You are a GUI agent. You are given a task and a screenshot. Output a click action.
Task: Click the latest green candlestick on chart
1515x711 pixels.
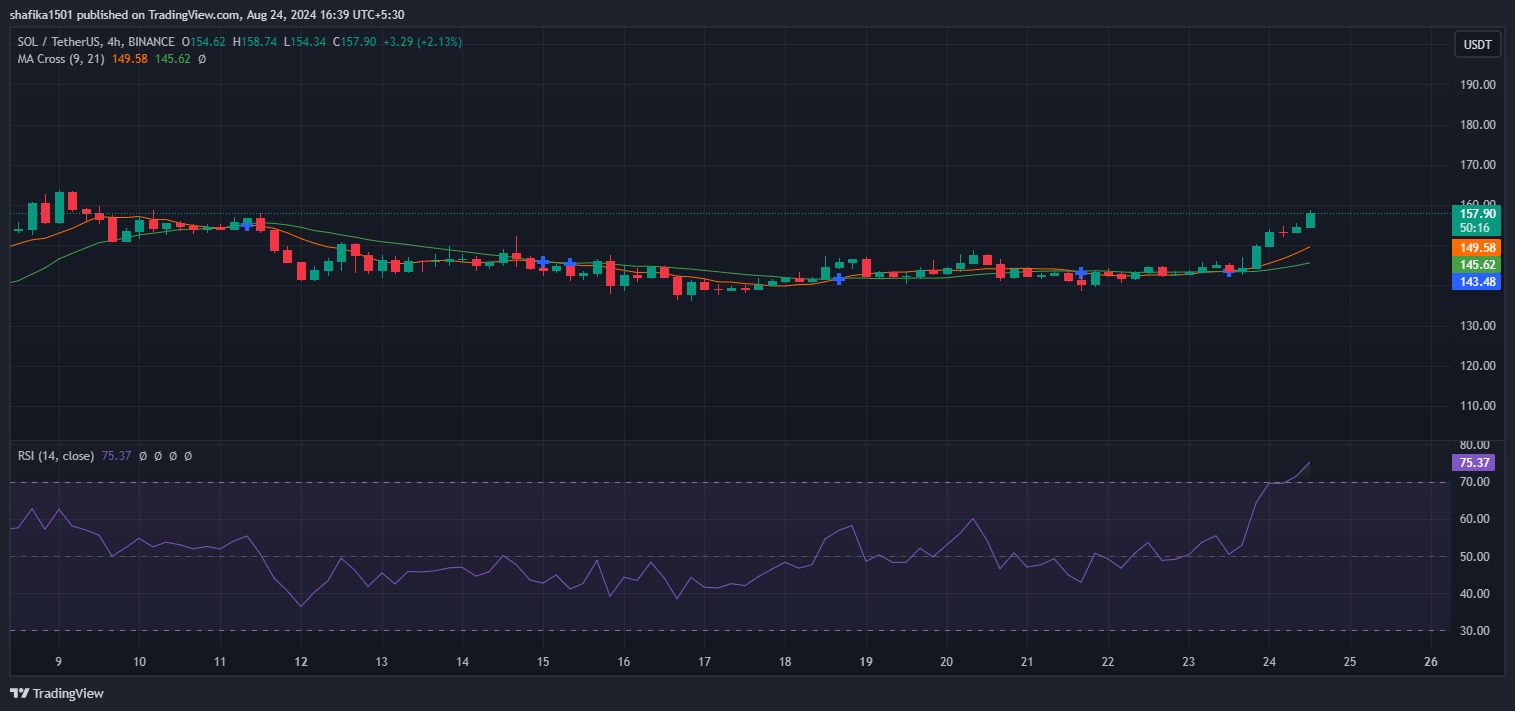(1310, 220)
